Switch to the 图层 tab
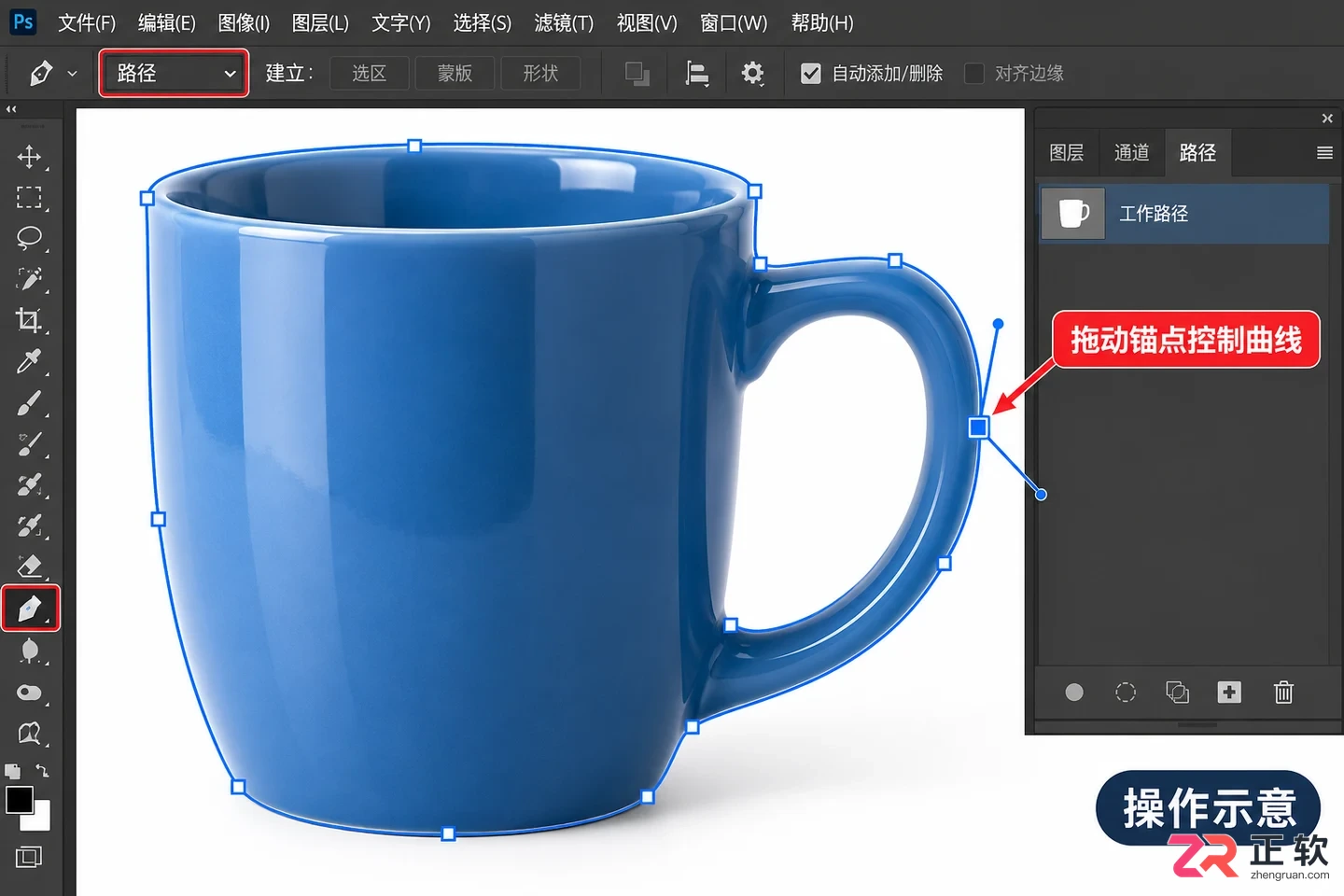 coord(1067,152)
